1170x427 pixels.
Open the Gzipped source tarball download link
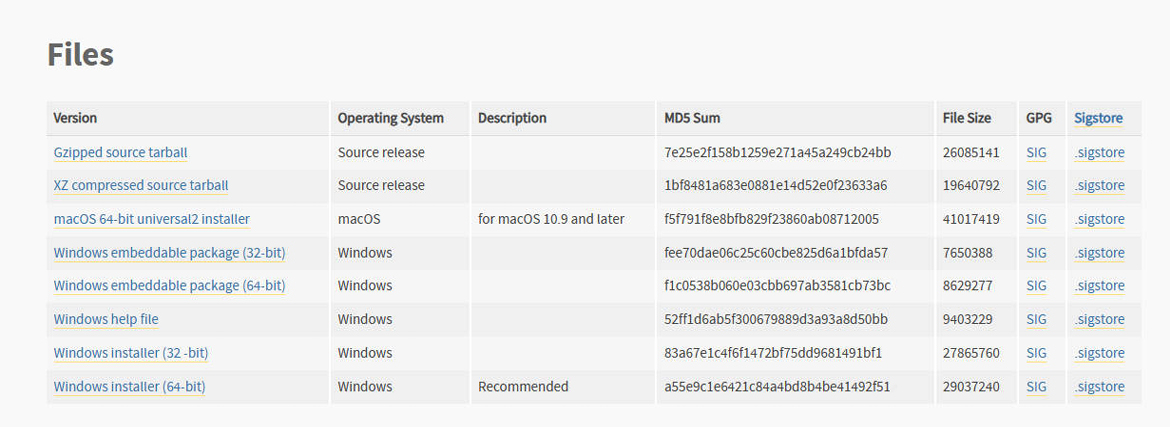click(x=120, y=152)
